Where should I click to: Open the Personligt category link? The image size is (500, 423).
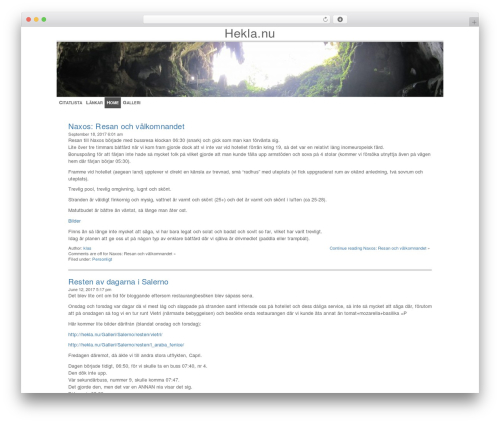pyautogui.click(x=102, y=259)
